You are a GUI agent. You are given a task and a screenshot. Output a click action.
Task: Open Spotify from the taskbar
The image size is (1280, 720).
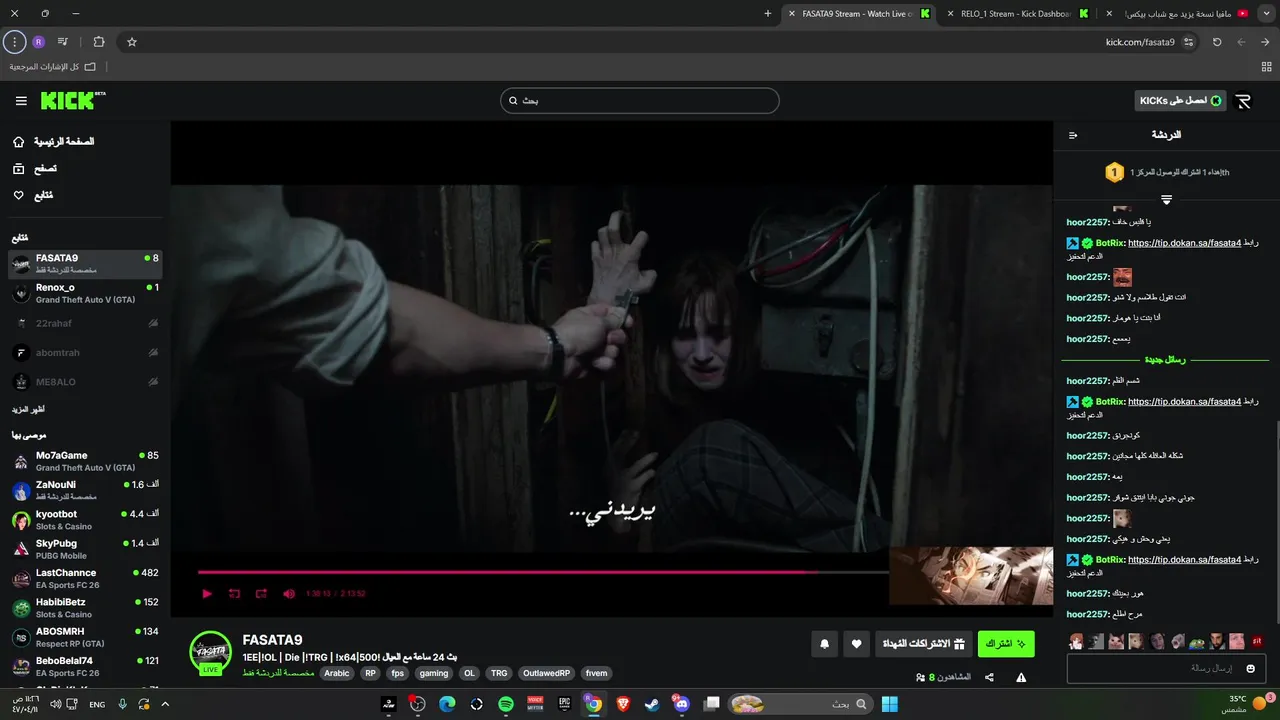(506, 704)
